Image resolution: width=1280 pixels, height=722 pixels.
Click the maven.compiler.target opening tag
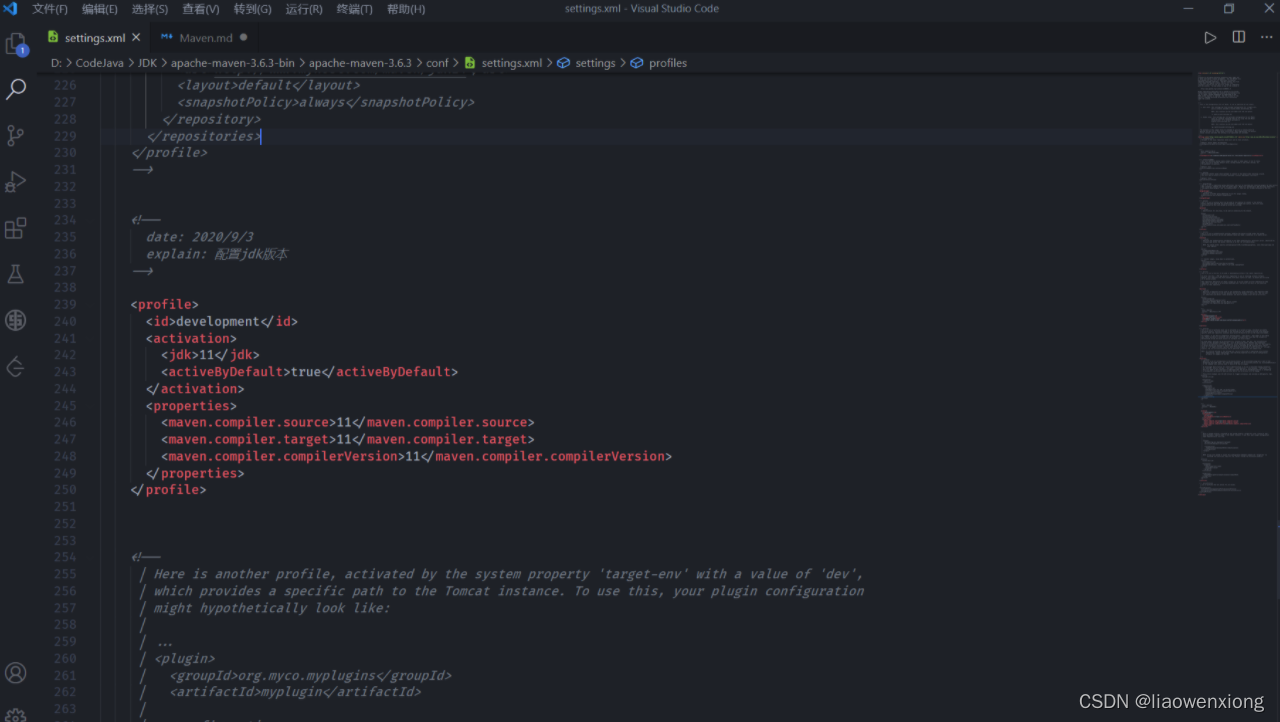(x=248, y=439)
